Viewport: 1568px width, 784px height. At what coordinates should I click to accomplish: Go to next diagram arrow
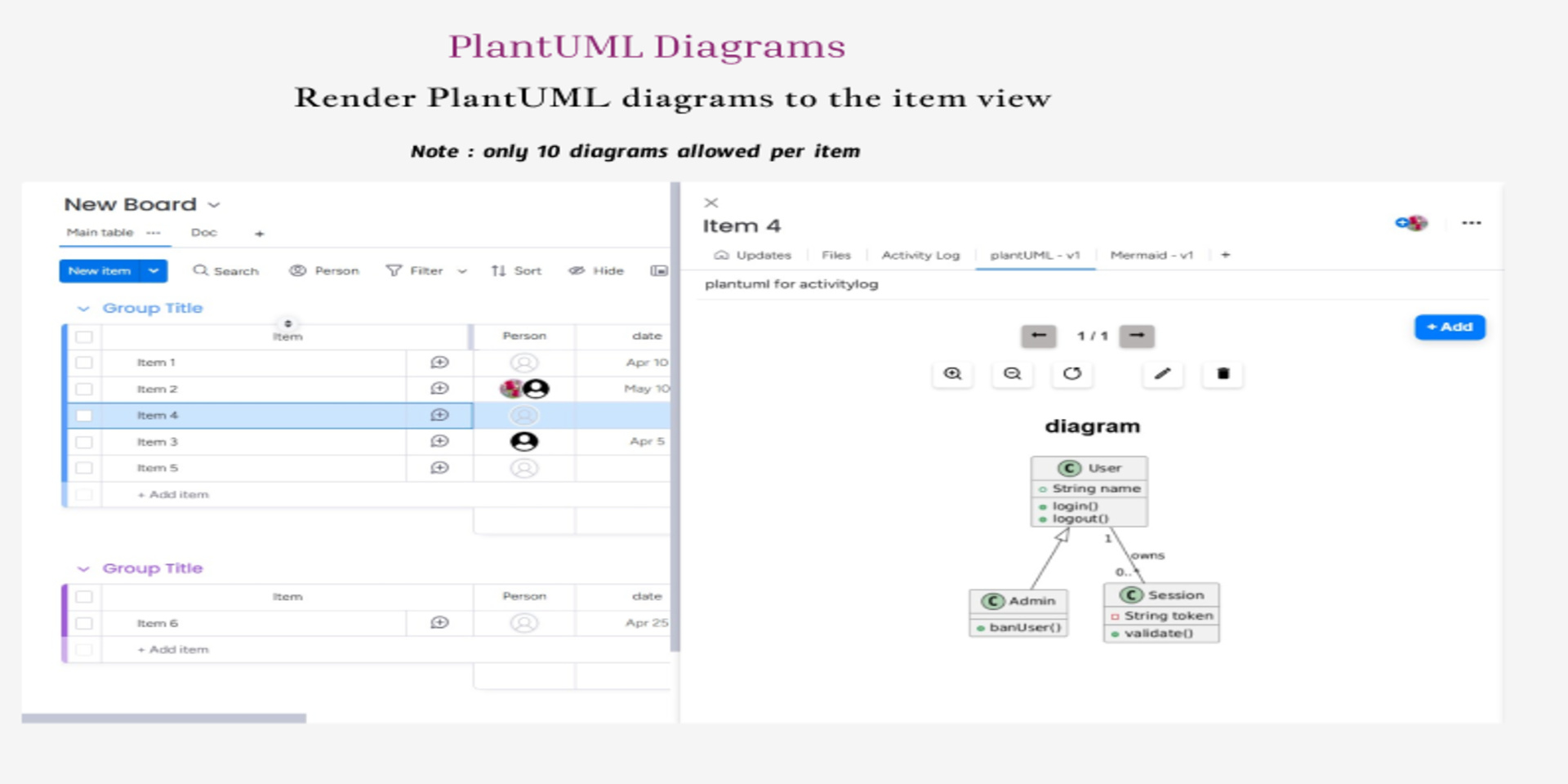pyautogui.click(x=1137, y=336)
